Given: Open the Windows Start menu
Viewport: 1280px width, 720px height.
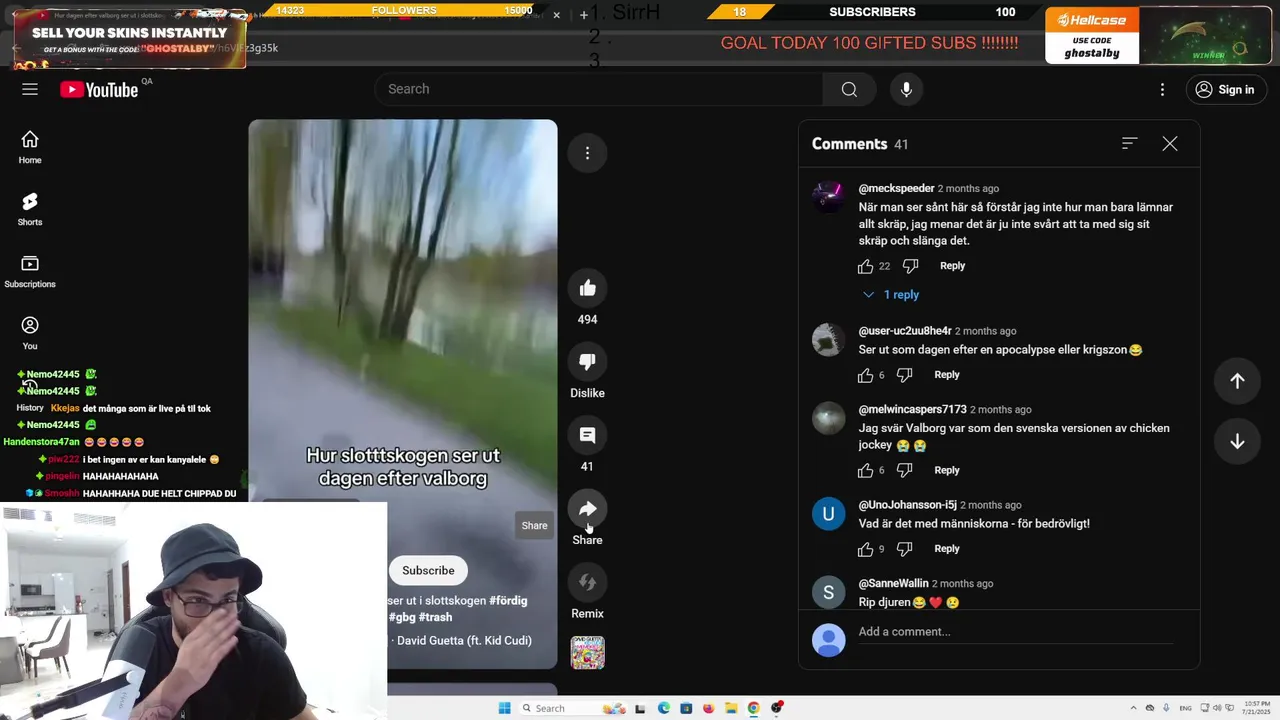Looking at the screenshot, I should [505, 708].
